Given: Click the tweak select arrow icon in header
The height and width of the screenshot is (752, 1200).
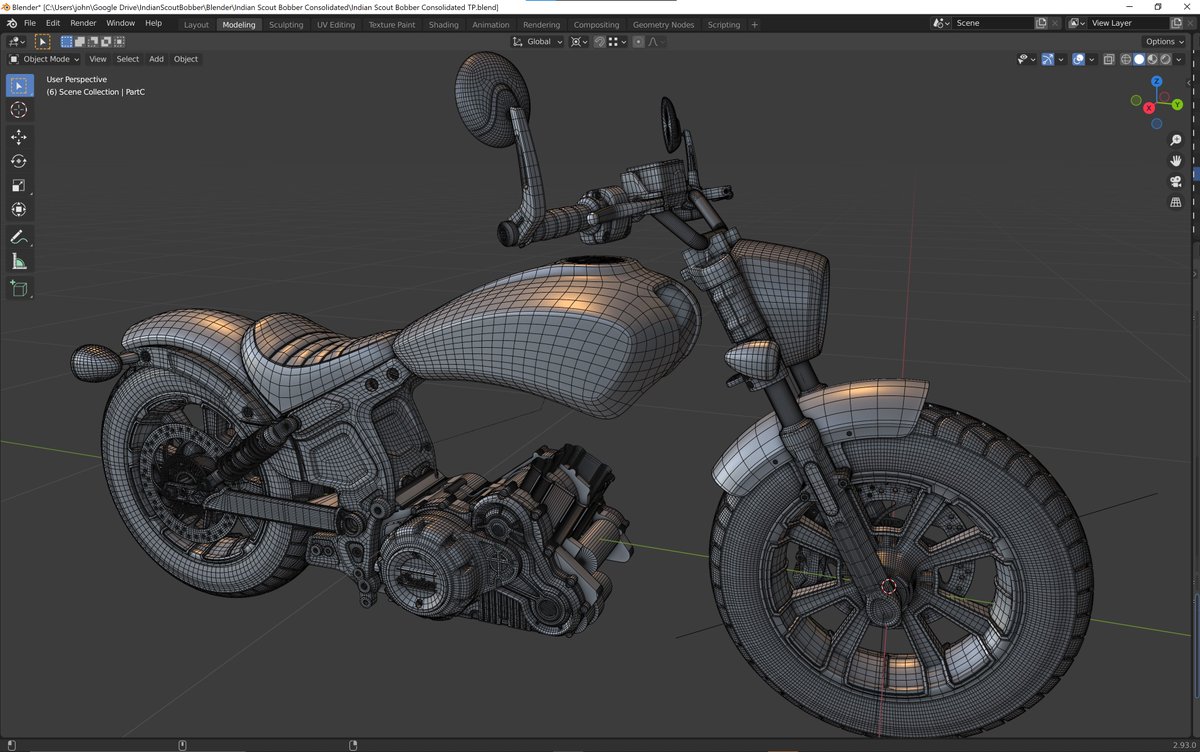Looking at the screenshot, I should [x=43, y=42].
